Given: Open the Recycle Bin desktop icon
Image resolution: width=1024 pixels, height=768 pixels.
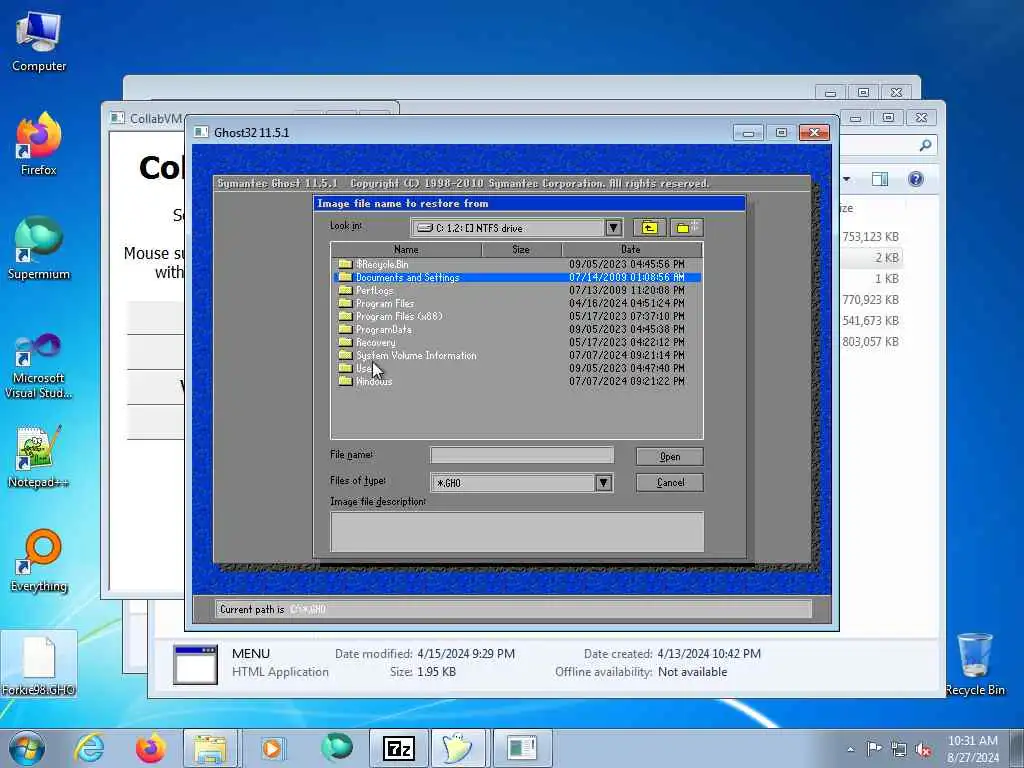Looking at the screenshot, I should click(x=974, y=664).
